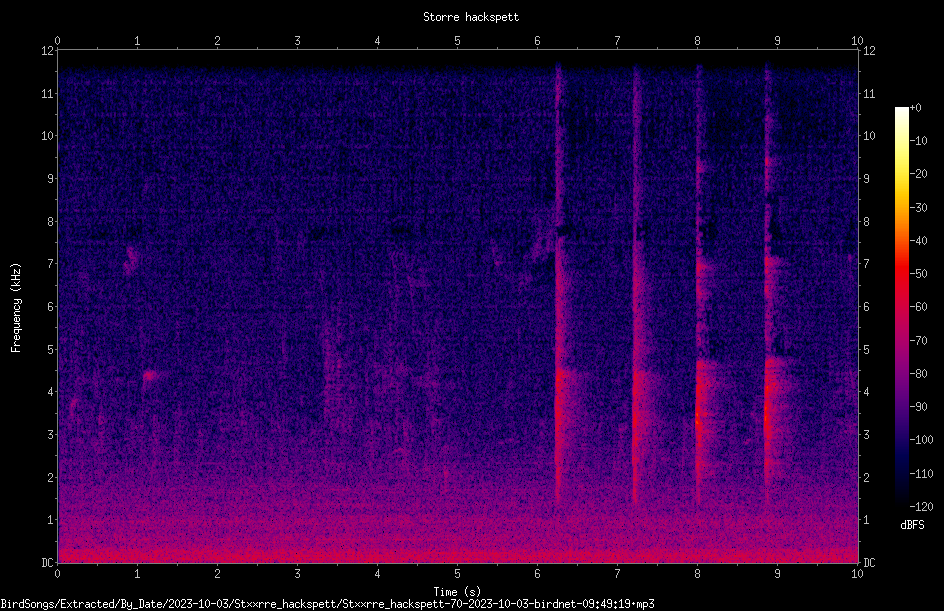Click the '12' tick on the left frequency axis
944x611 pixels.
[x=47, y=51]
